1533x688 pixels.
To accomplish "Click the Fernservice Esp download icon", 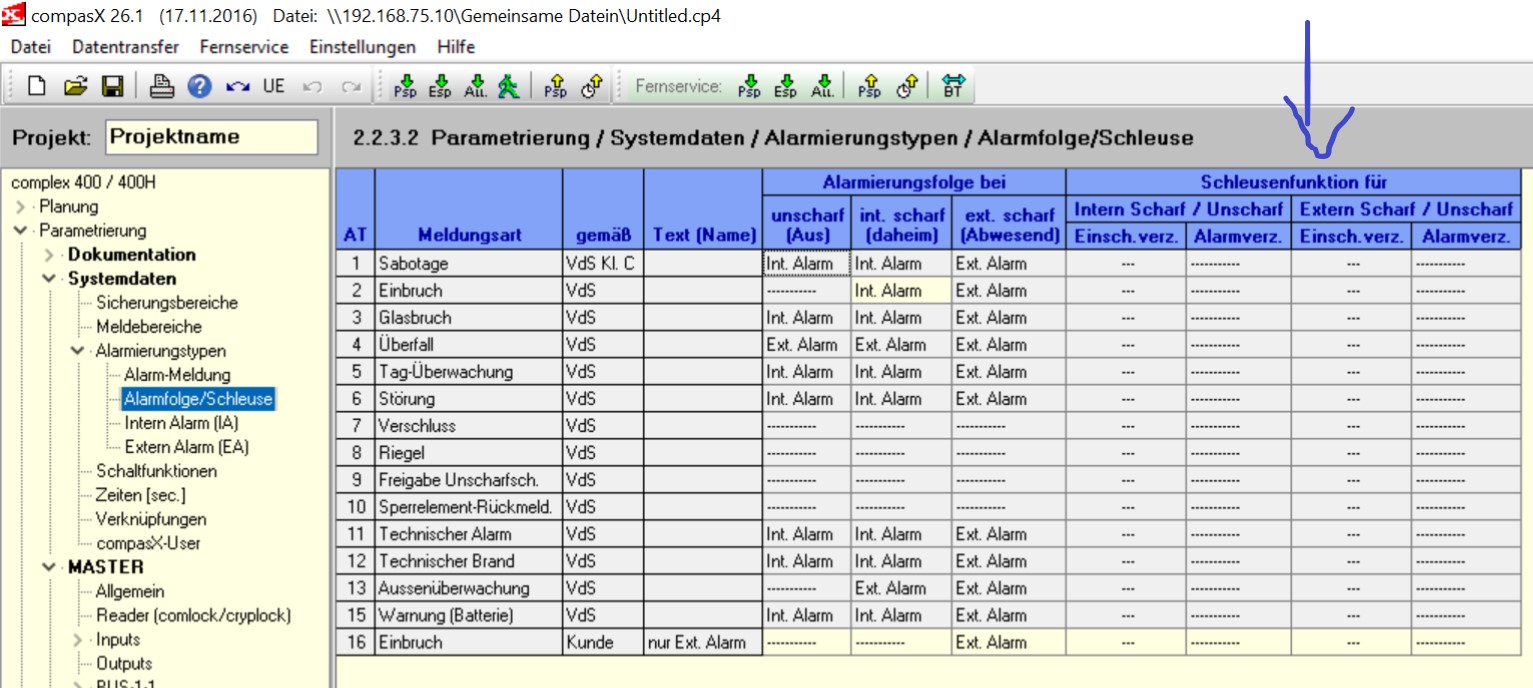I will [785, 87].
